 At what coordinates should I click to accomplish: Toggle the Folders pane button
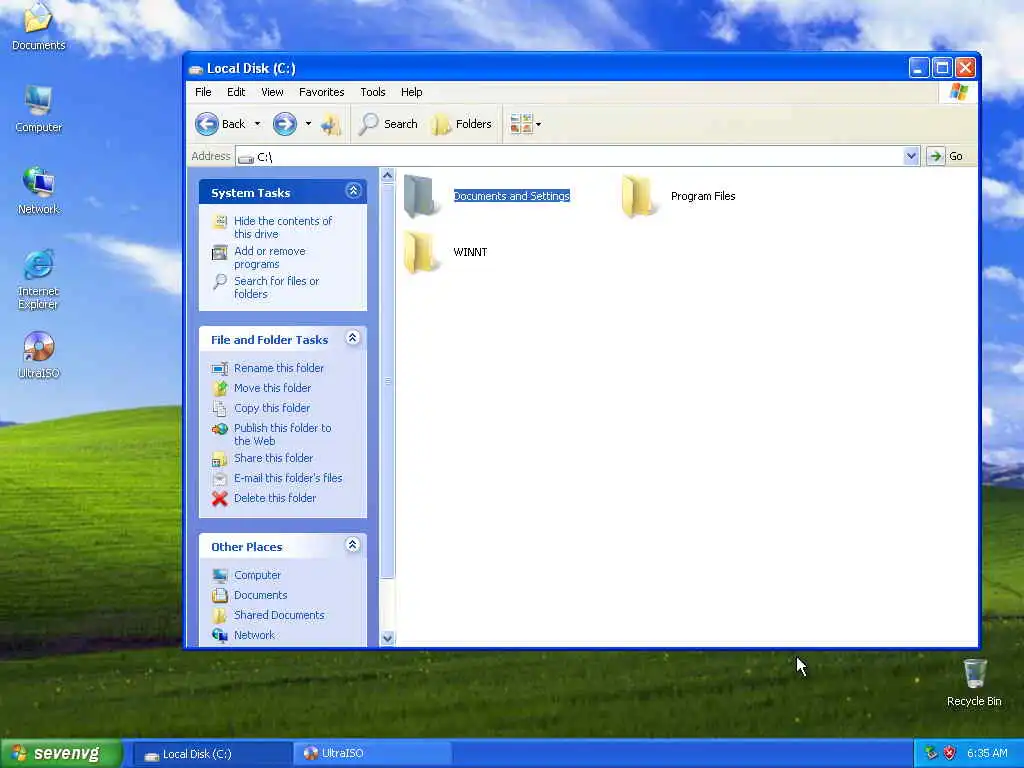tap(462, 124)
